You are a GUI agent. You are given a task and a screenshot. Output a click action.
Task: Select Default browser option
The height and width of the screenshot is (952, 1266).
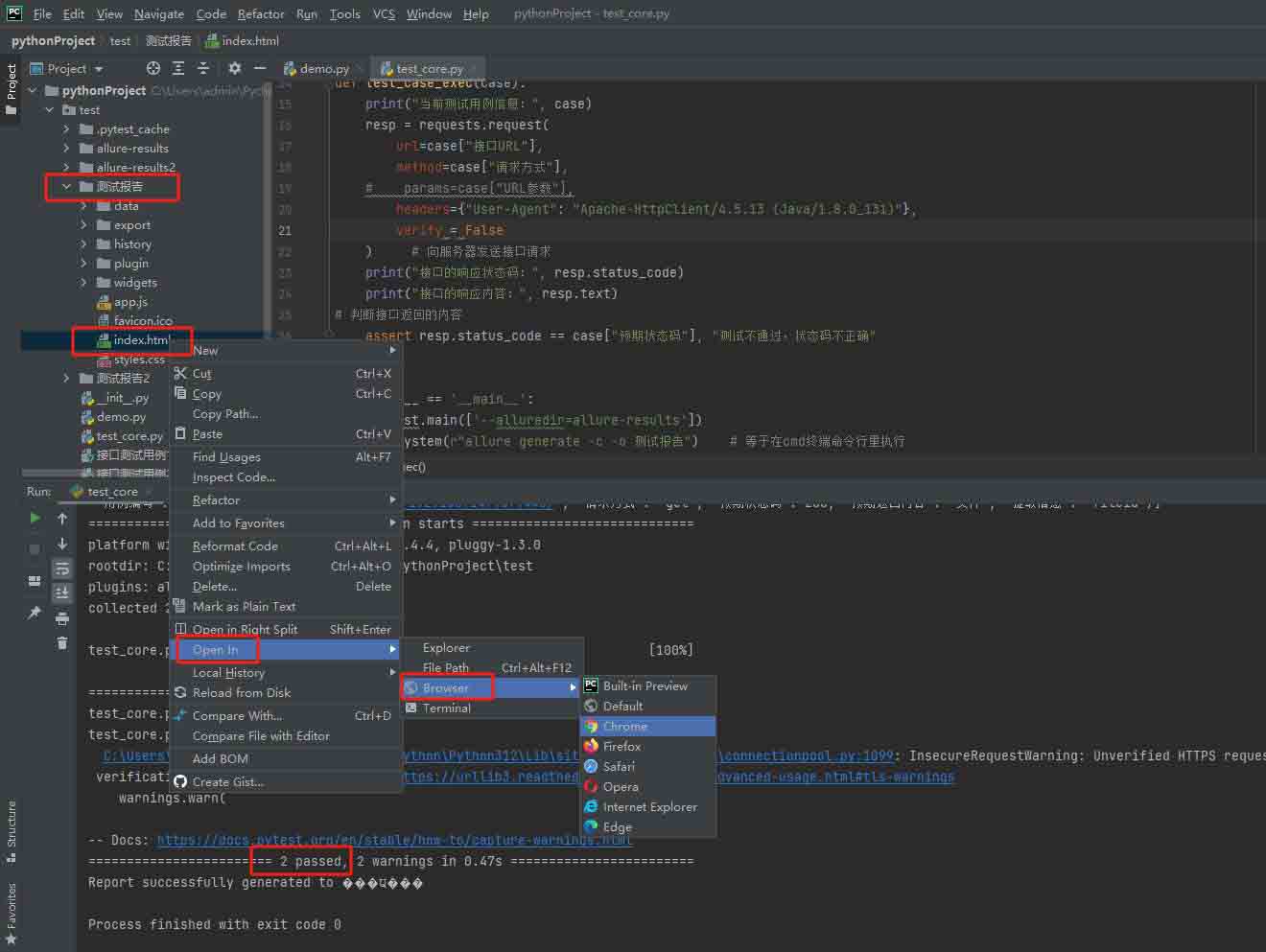pyautogui.click(x=647, y=707)
